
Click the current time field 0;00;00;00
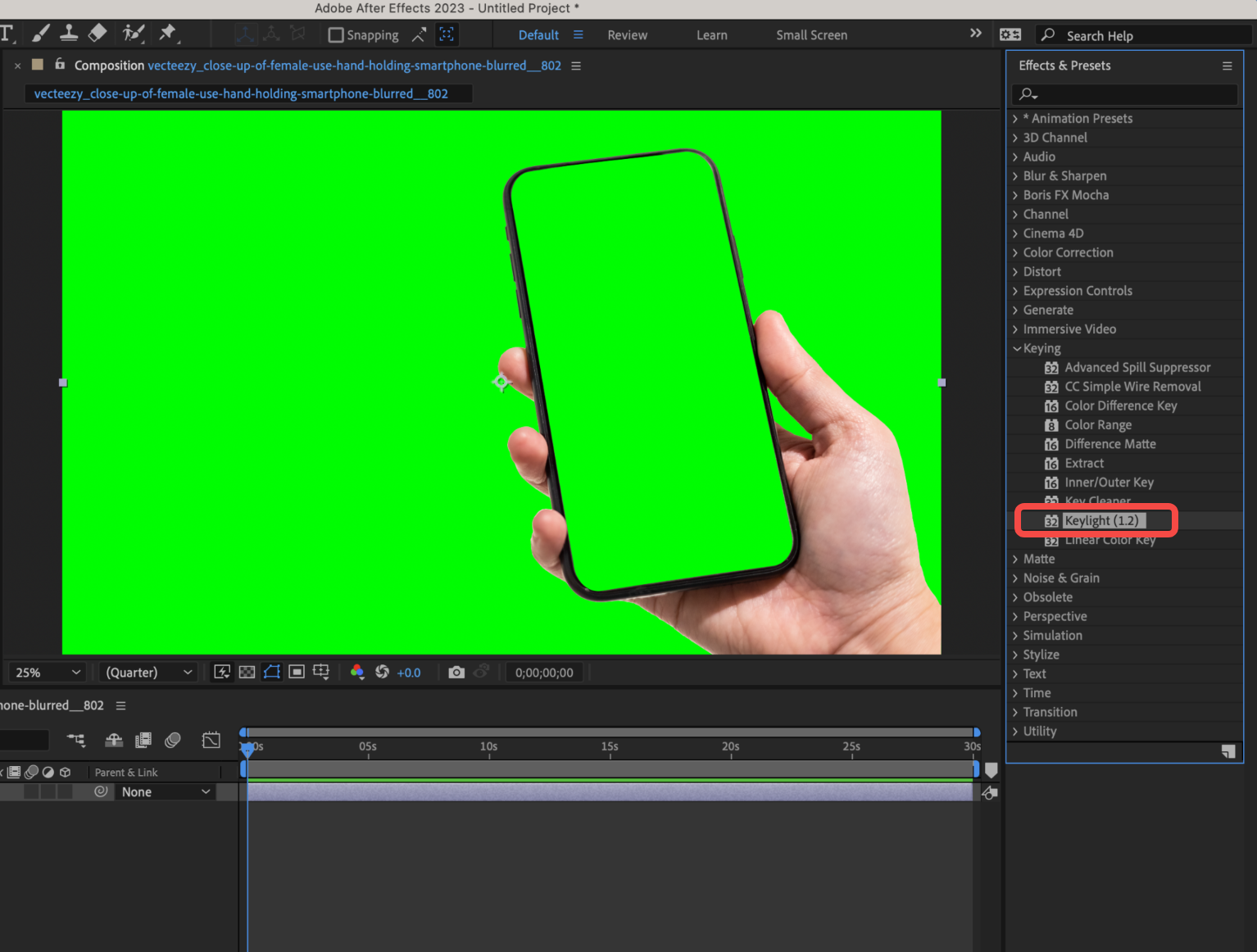tap(544, 672)
